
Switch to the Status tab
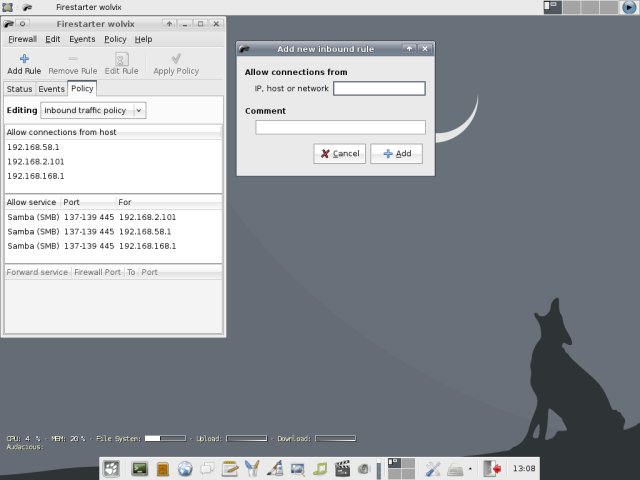[x=19, y=89]
